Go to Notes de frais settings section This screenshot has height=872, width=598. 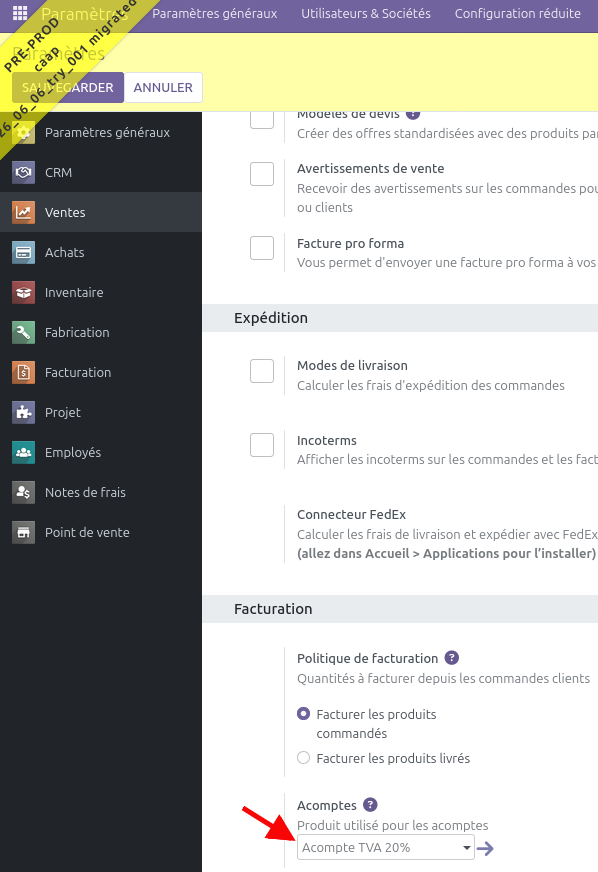[x=101, y=493]
